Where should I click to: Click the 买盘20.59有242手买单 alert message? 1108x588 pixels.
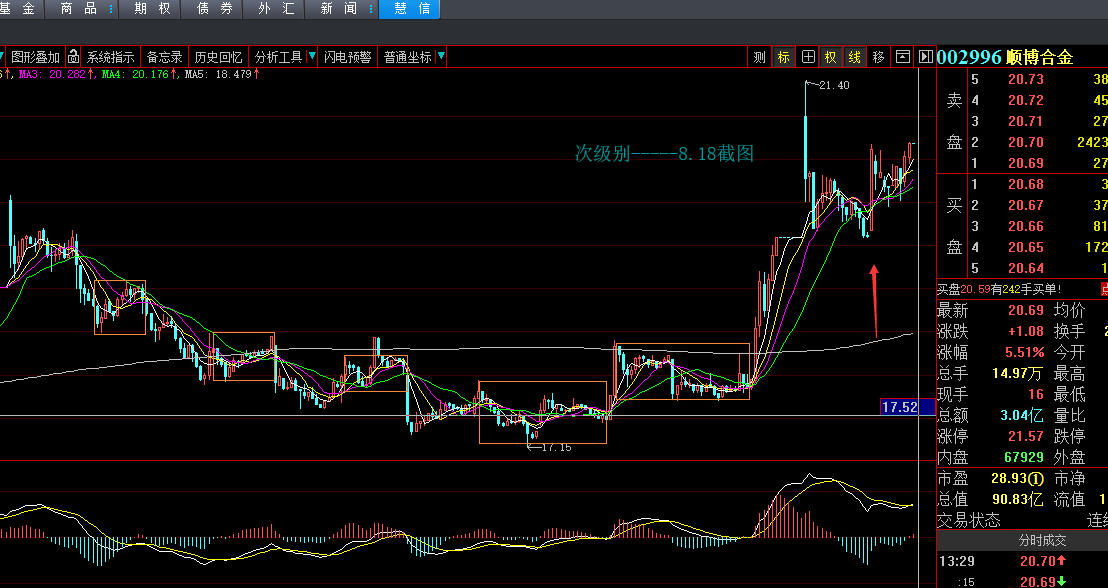(999, 289)
